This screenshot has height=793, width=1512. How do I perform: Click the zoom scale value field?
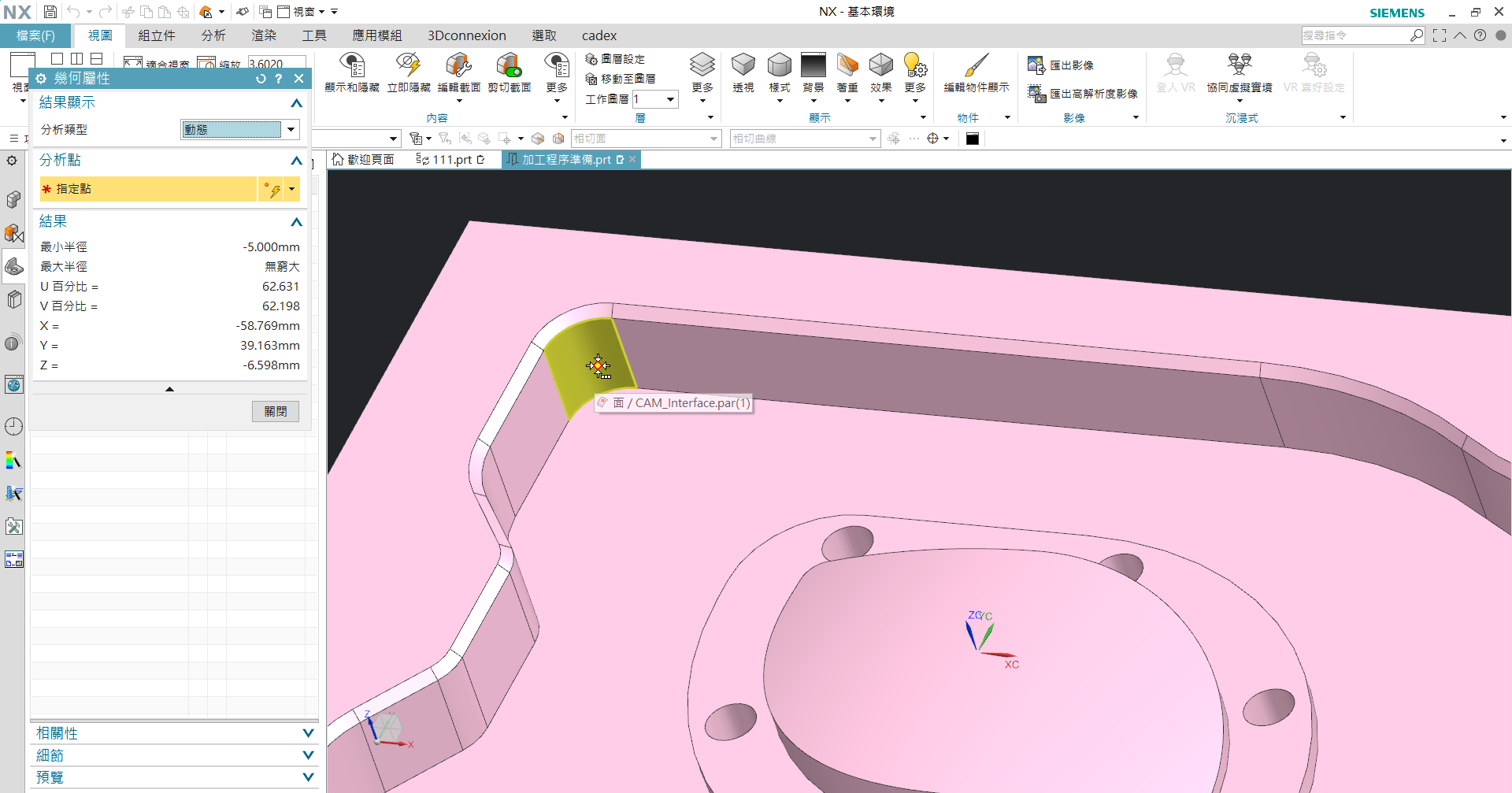pyautogui.click(x=276, y=64)
